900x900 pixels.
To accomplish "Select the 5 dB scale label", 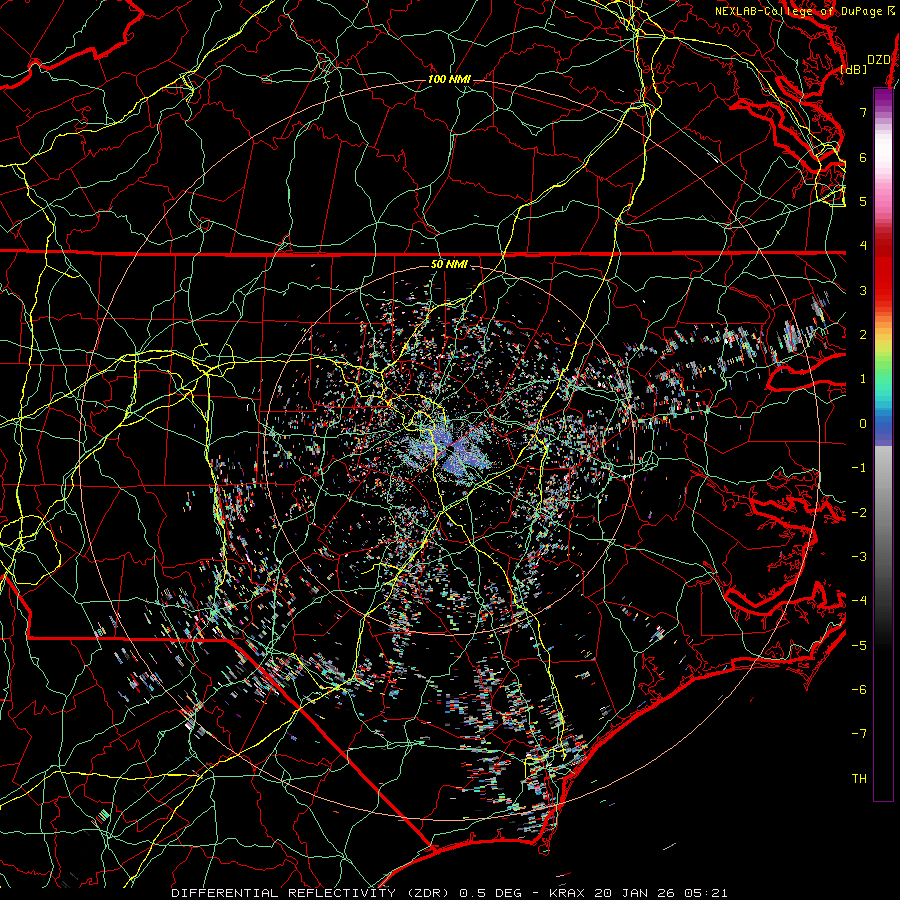I will (x=863, y=201).
